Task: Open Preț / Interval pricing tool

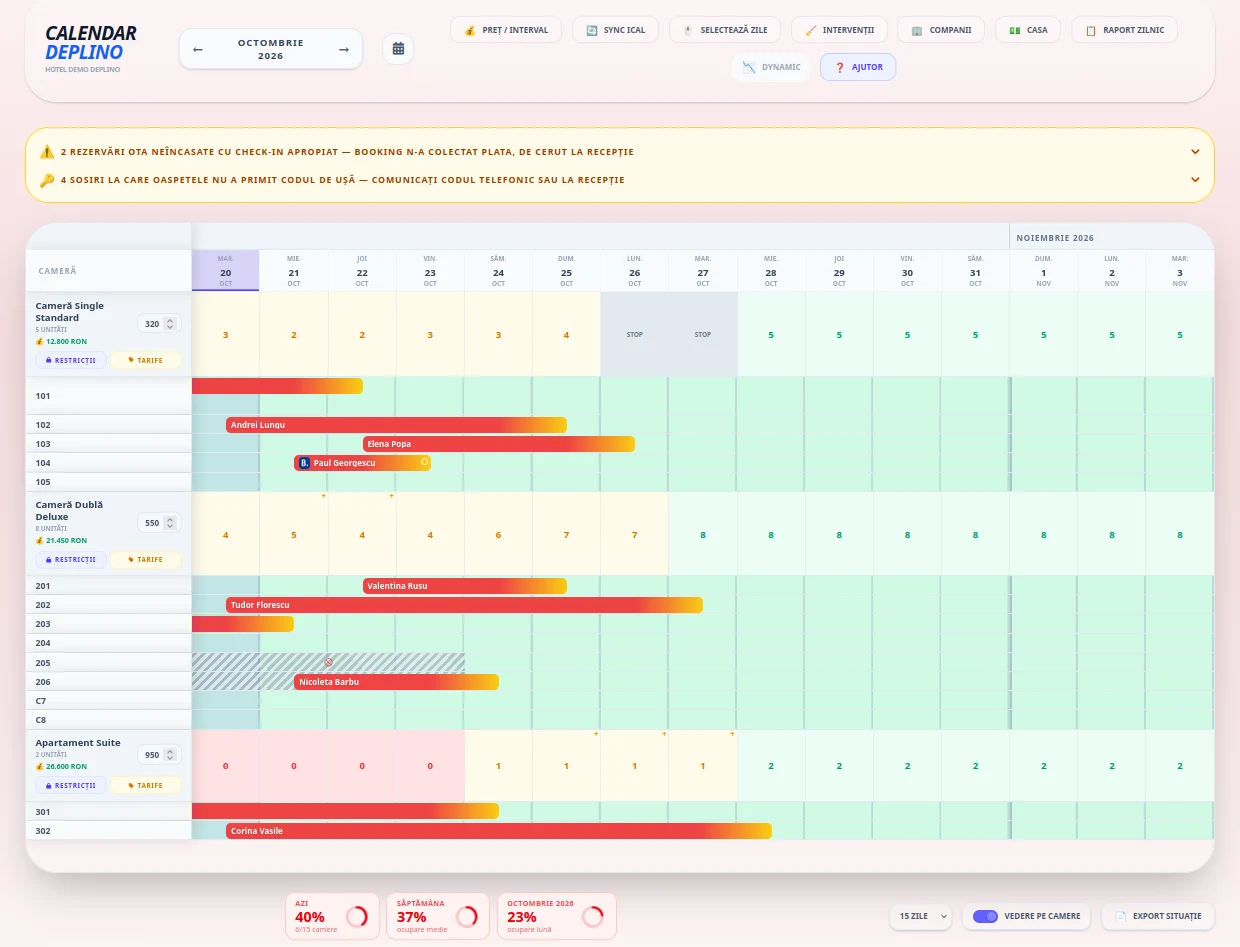Action: 506,30
